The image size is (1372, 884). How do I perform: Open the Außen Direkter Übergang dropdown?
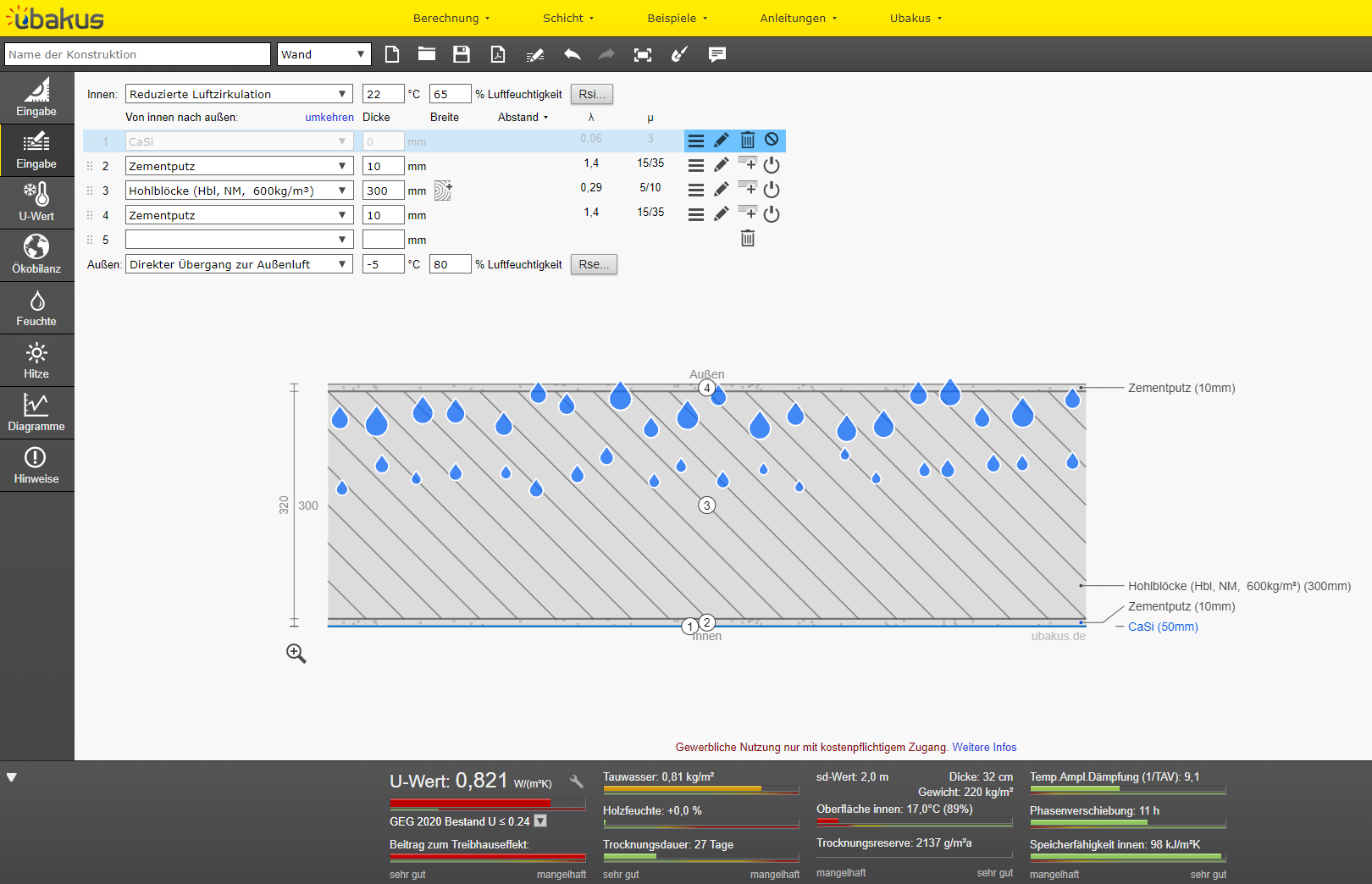pos(239,264)
